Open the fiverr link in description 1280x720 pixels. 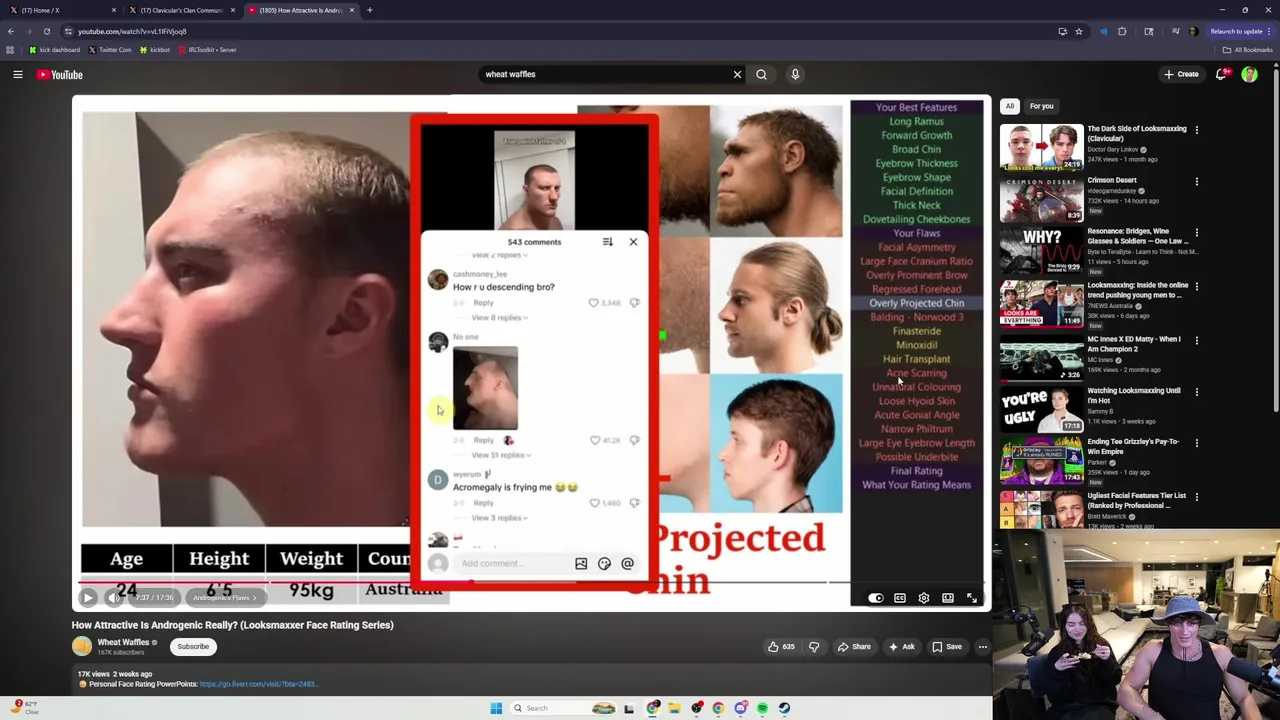pos(258,685)
